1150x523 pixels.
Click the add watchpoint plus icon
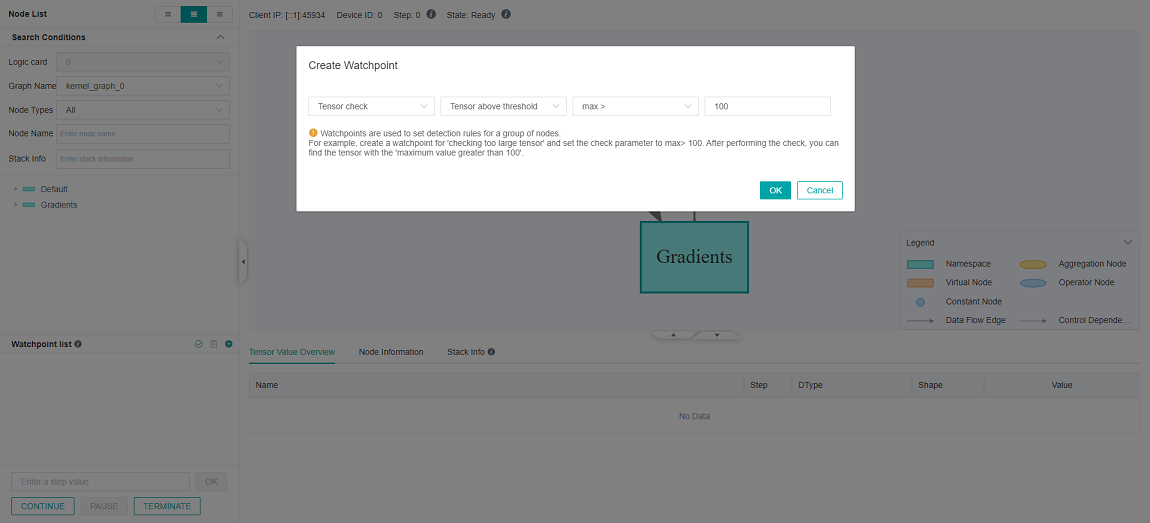point(228,344)
